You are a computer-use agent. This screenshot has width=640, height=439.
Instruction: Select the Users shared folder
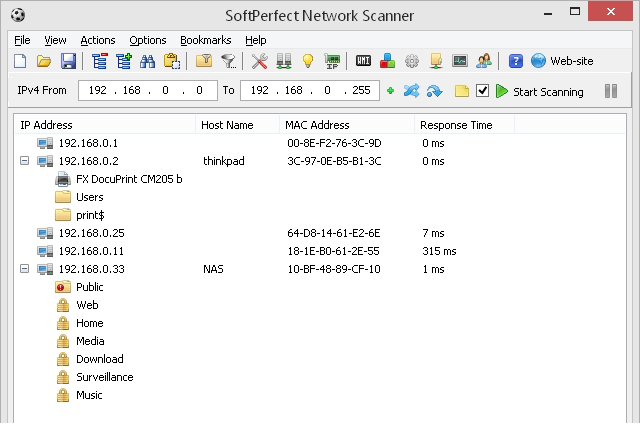click(79, 197)
